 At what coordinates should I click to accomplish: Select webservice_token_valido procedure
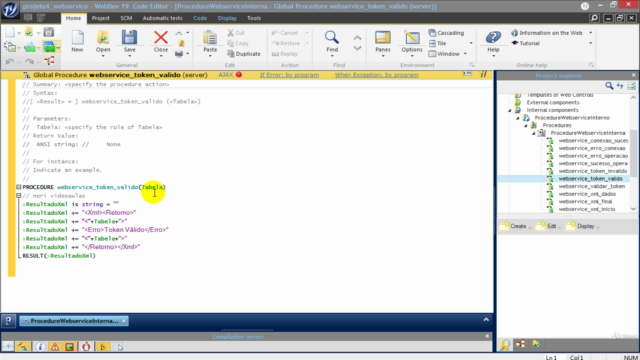tap(591, 179)
